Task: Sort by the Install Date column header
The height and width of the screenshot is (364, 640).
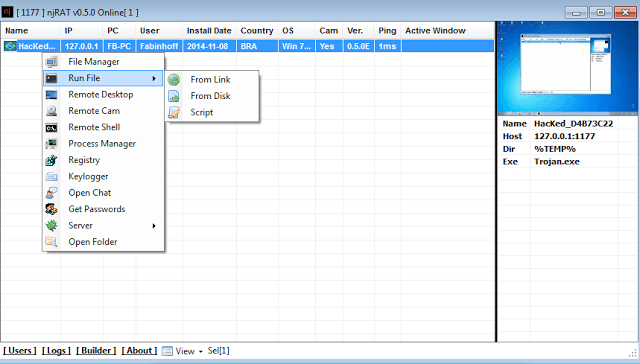Action: (x=209, y=31)
